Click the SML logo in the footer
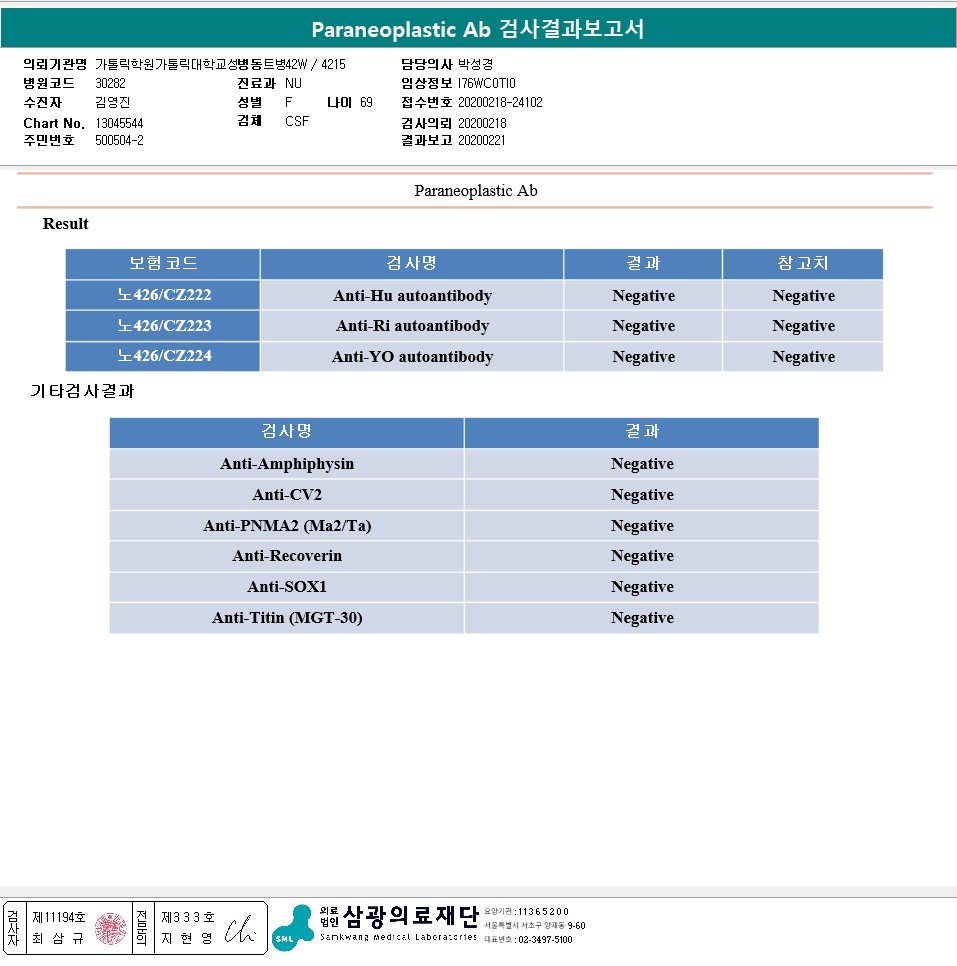This screenshot has height=966, width=957. pyautogui.click(x=292, y=927)
